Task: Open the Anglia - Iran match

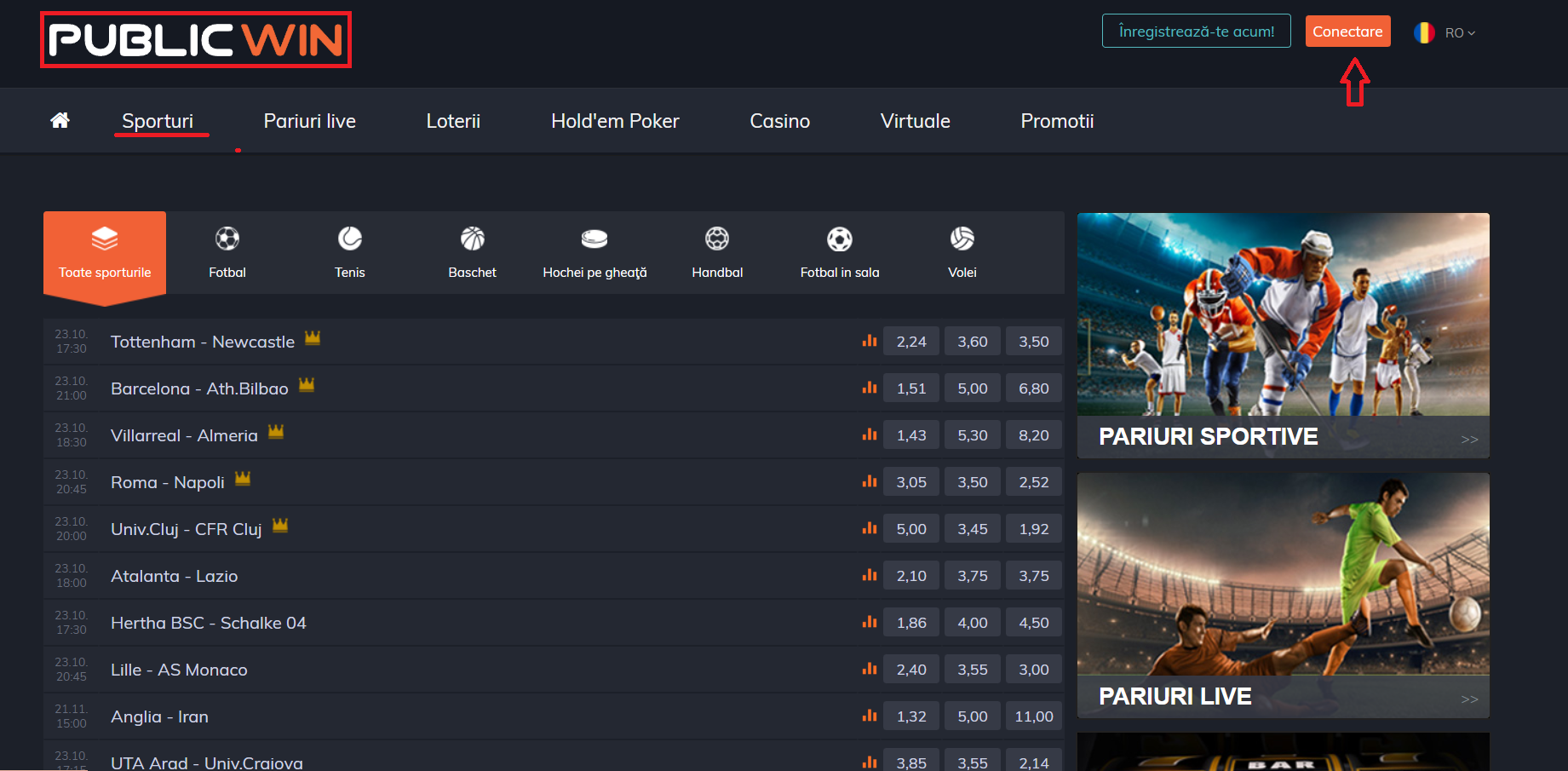Action: [x=159, y=716]
